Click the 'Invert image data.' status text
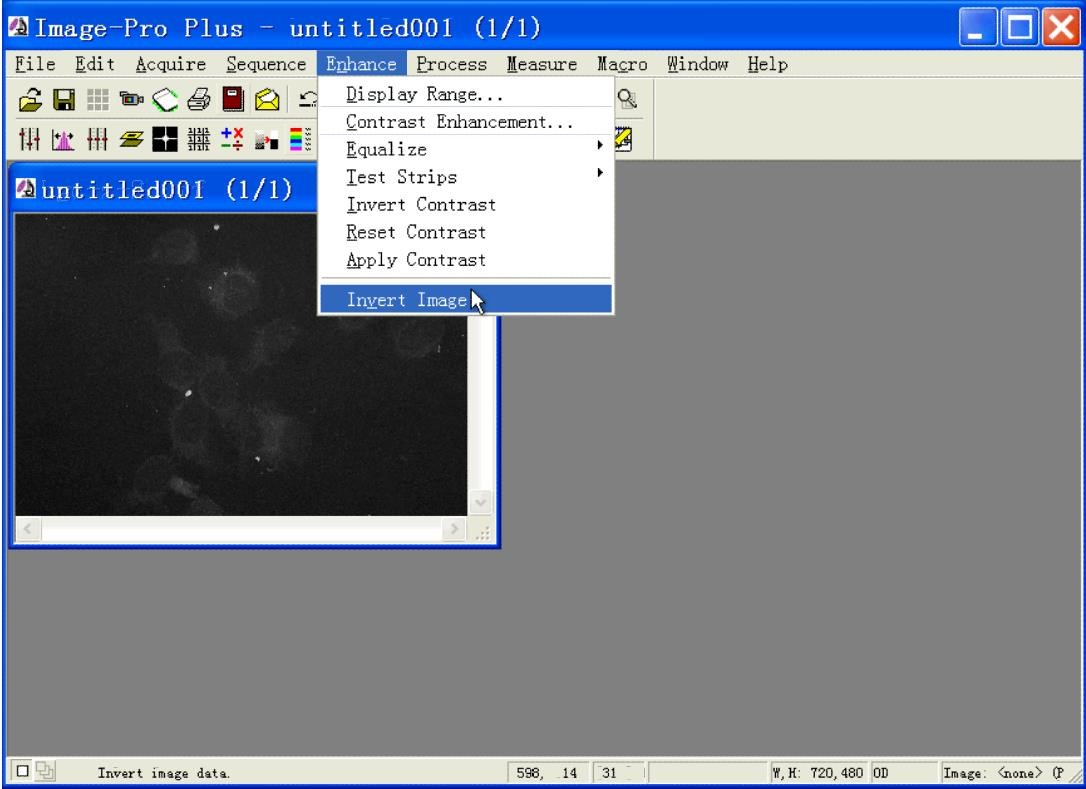Image resolution: width=1086 pixels, height=789 pixels. (163, 773)
